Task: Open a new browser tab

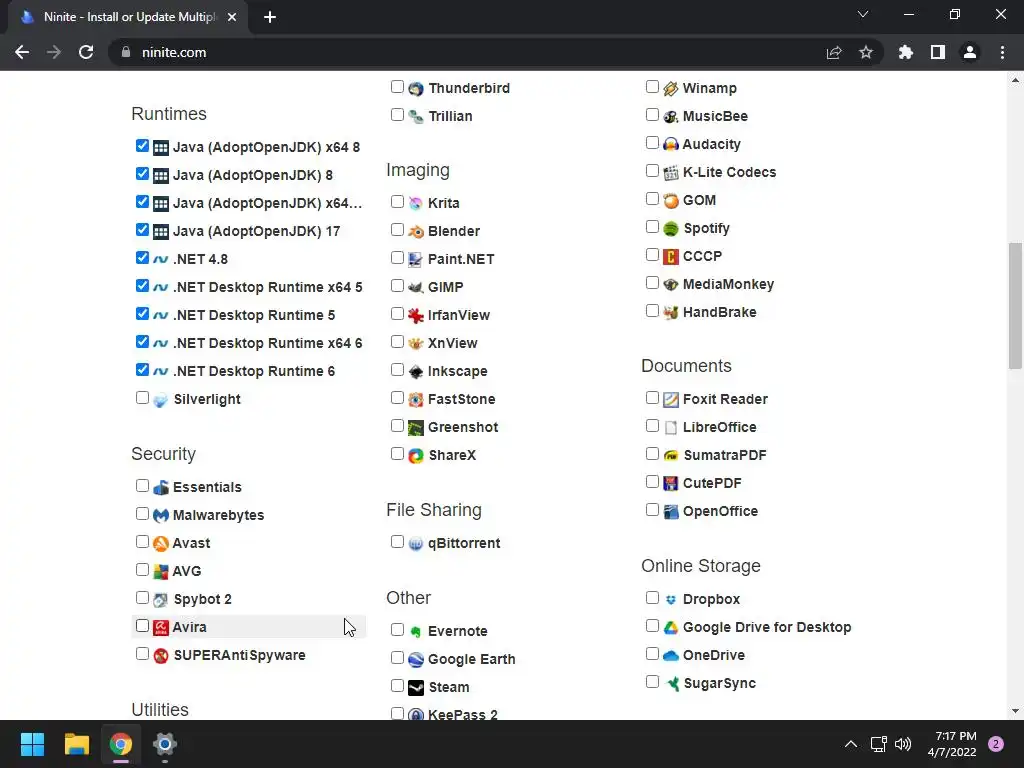Action: point(270,17)
